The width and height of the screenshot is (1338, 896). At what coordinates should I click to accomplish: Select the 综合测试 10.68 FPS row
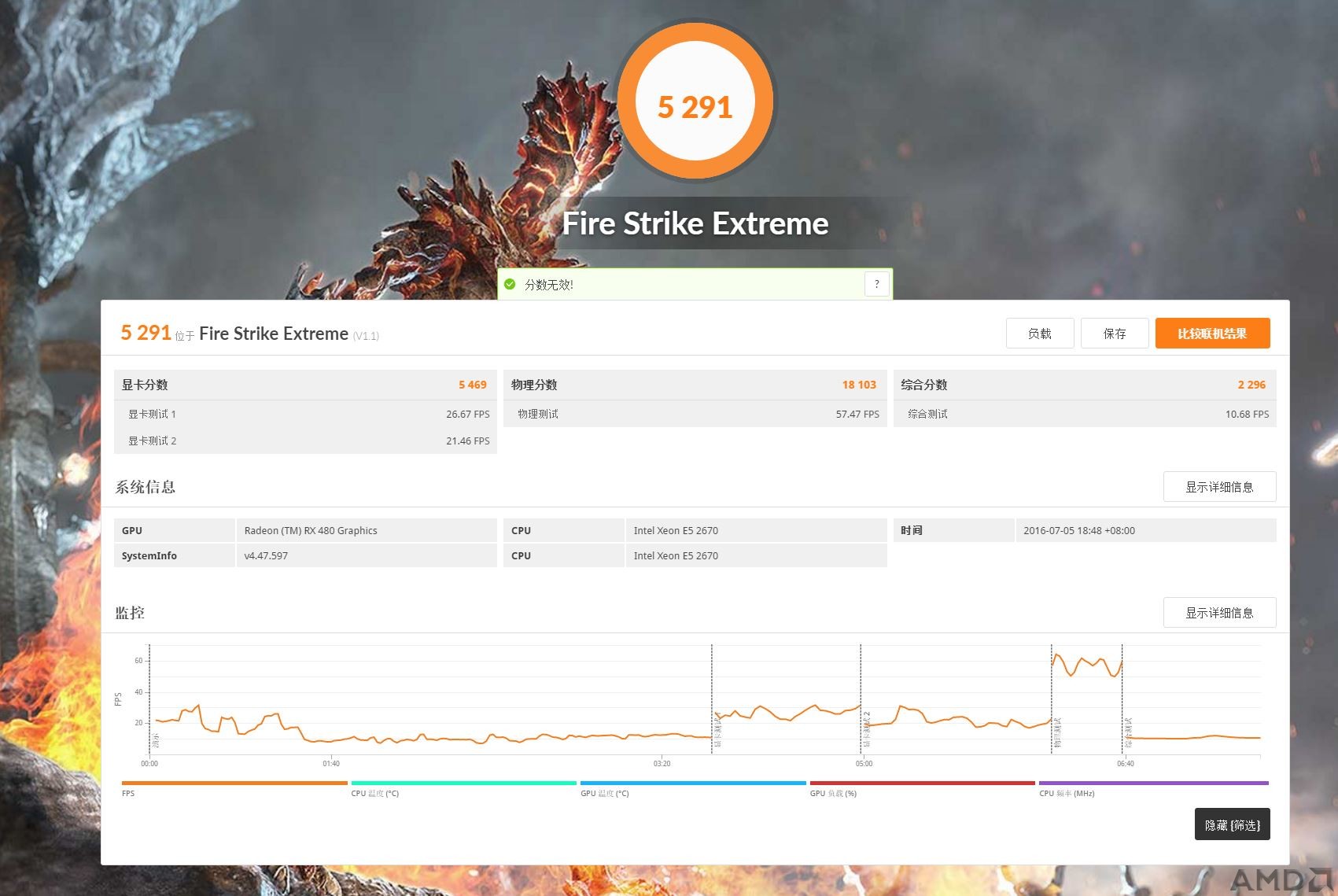click(1085, 414)
